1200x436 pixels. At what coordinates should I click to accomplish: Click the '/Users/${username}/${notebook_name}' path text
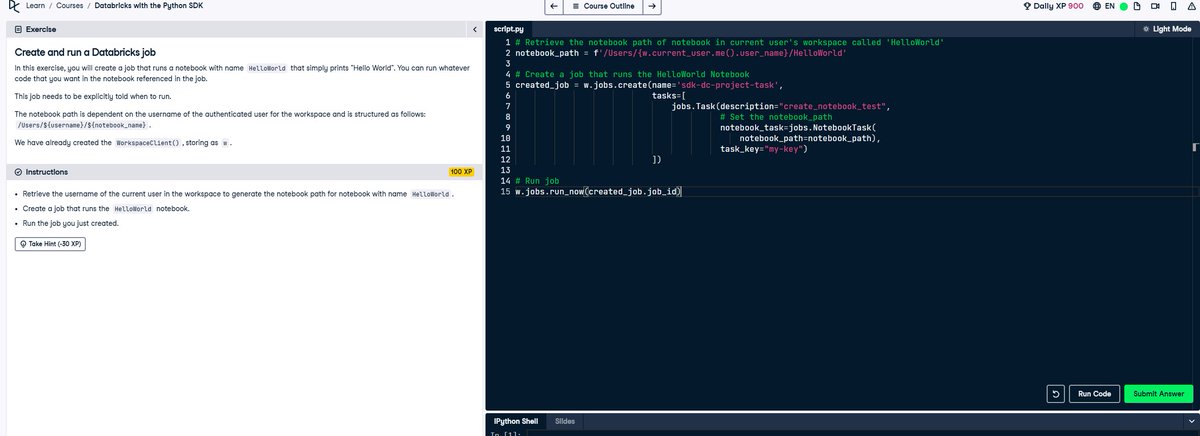pyautogui.click(x=82, y=124)
